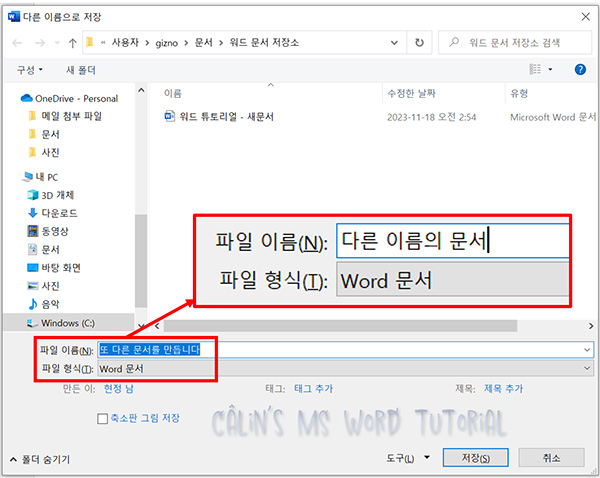Open 음악 folder
Viewport: 600px width, 478px height.
(x=44, y=304)
